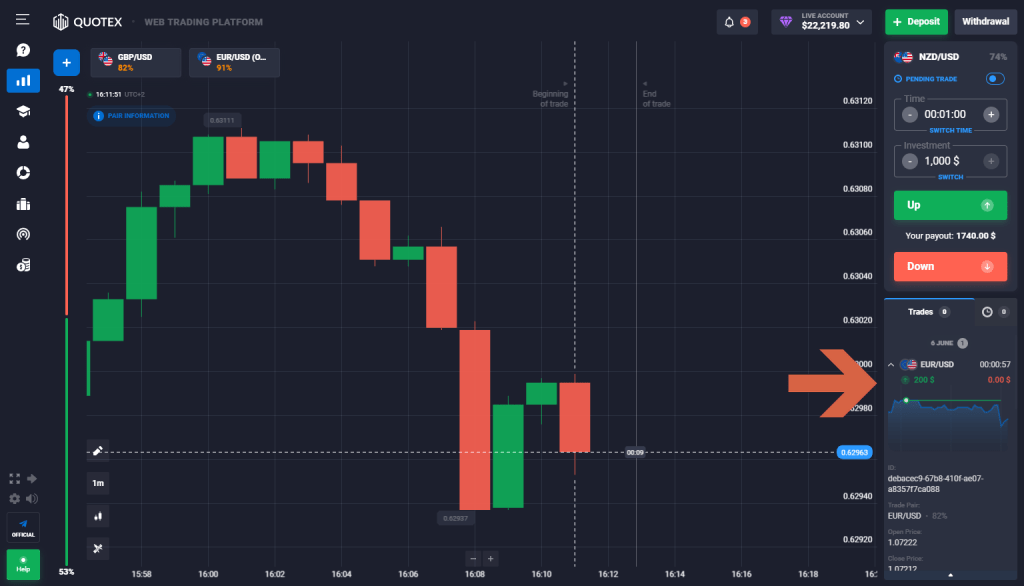Increase trade time with plus button

coord(991,114)
